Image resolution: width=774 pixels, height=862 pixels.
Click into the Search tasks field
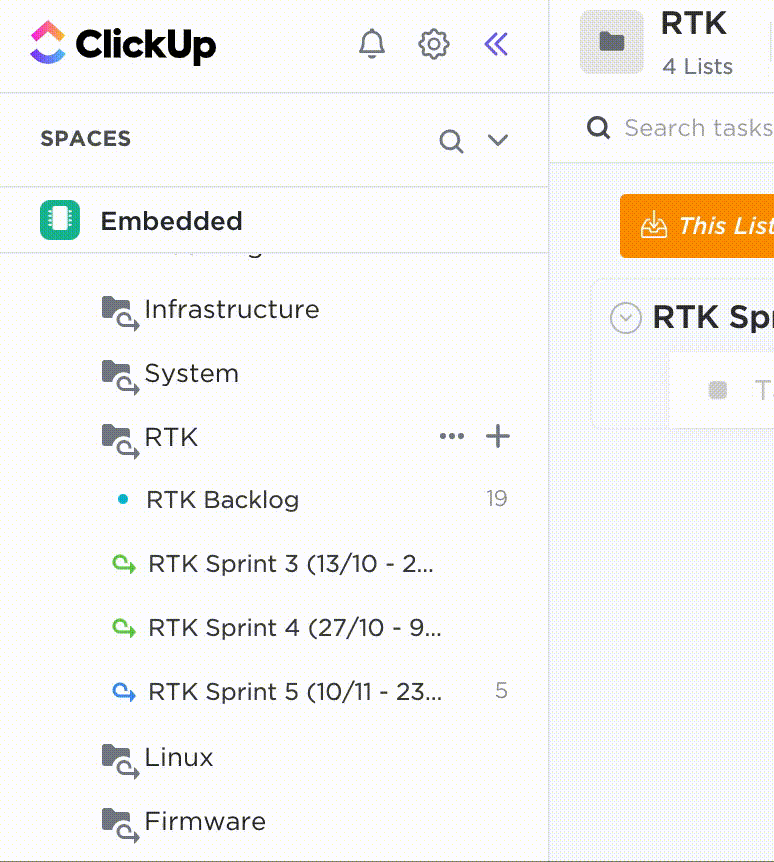point(698,128)
